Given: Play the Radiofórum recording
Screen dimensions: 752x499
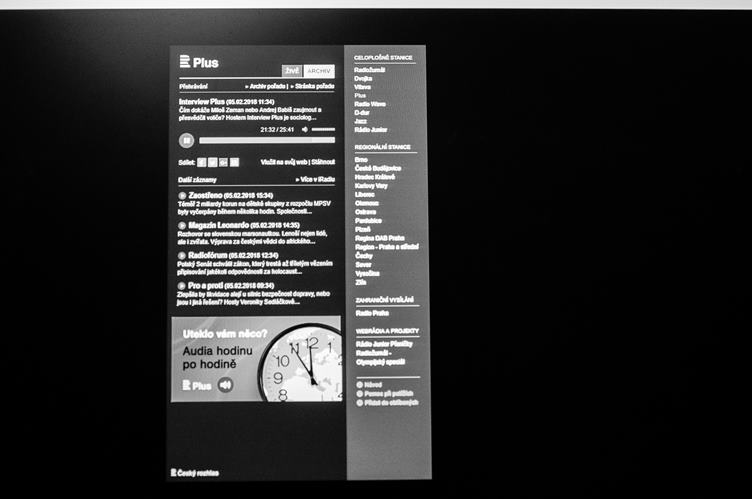Looking at the screenshot, I should point(182,256).
